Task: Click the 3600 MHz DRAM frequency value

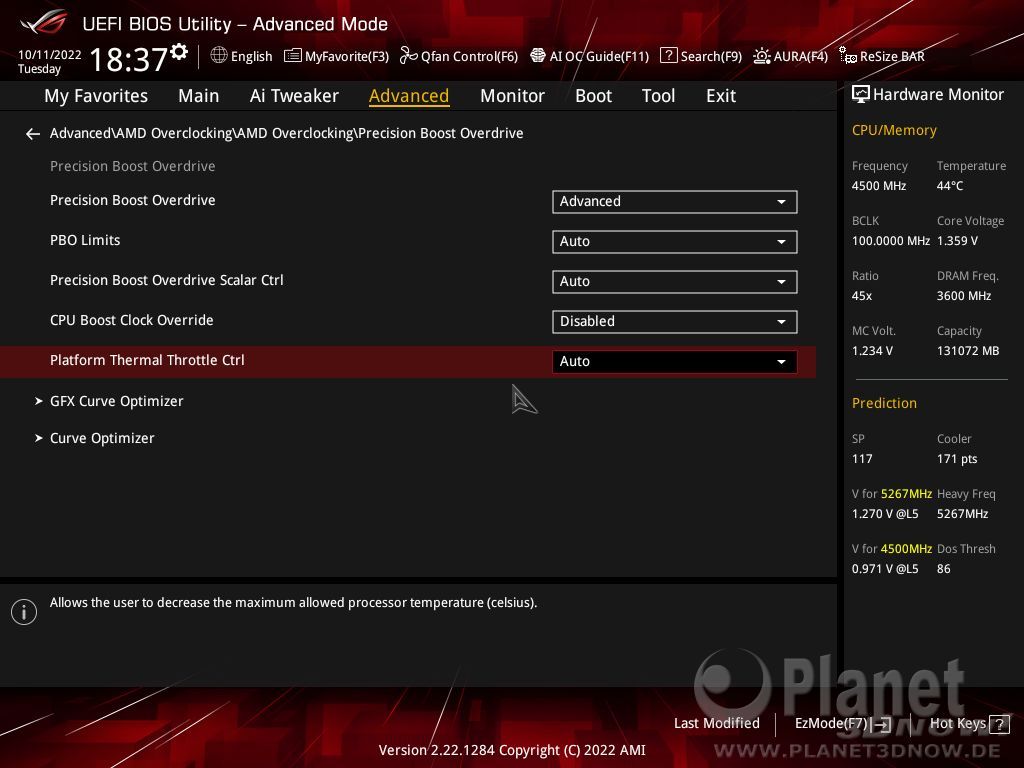Action: [964, 296]
